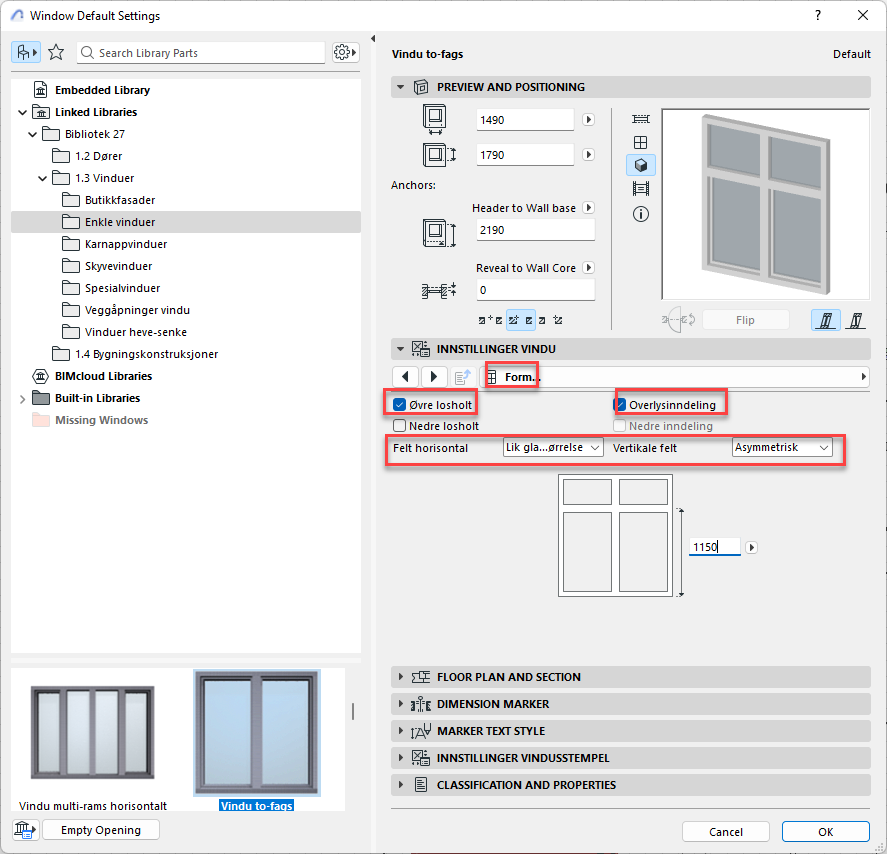Click the Favorites star icon

pos(56,52)
